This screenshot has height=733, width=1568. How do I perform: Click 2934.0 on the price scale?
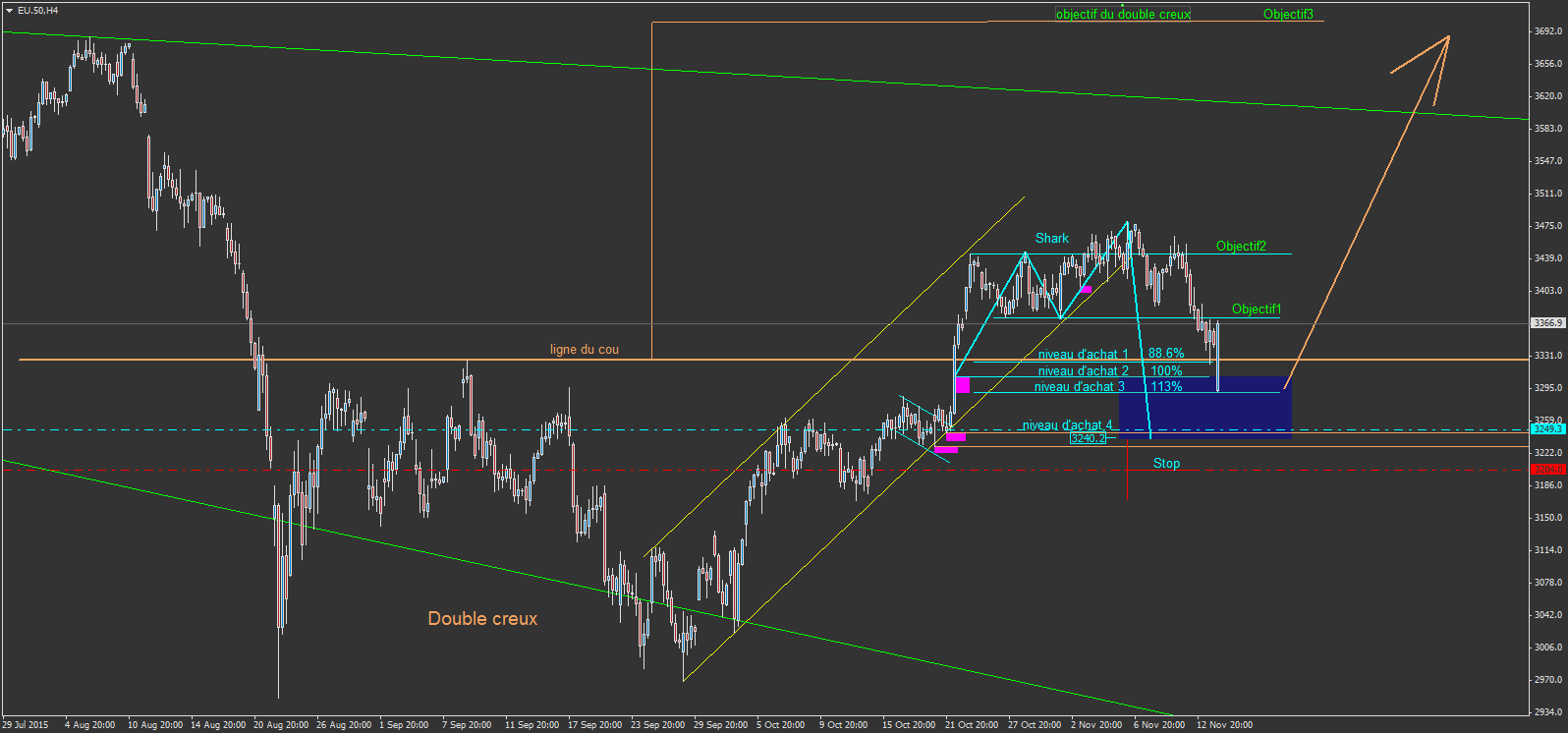(1548, 712)
